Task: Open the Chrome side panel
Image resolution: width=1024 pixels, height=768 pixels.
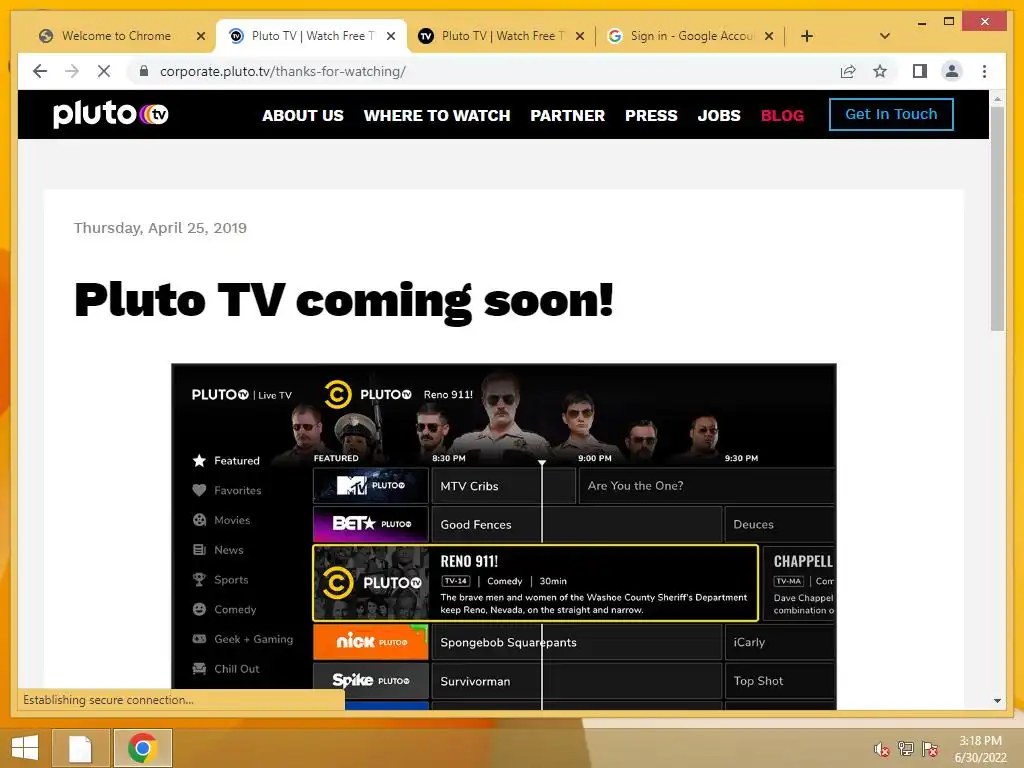Action: coord(920,71)
